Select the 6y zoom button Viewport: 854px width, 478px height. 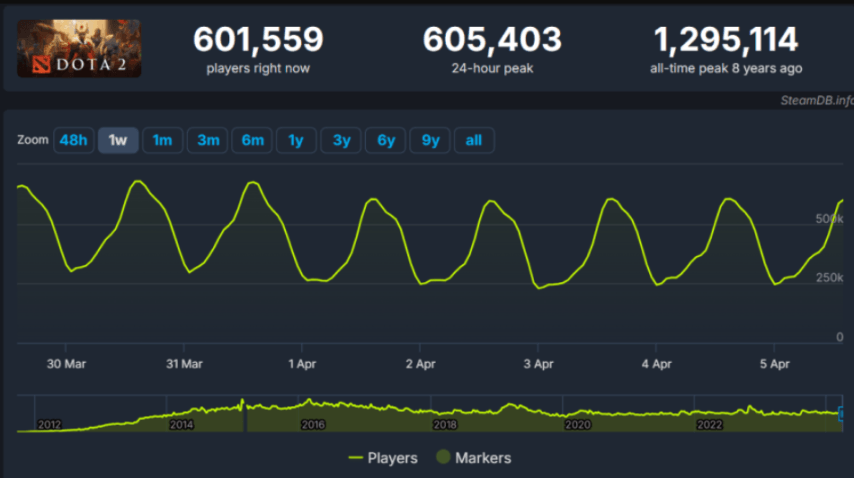[x=386, y=140]
